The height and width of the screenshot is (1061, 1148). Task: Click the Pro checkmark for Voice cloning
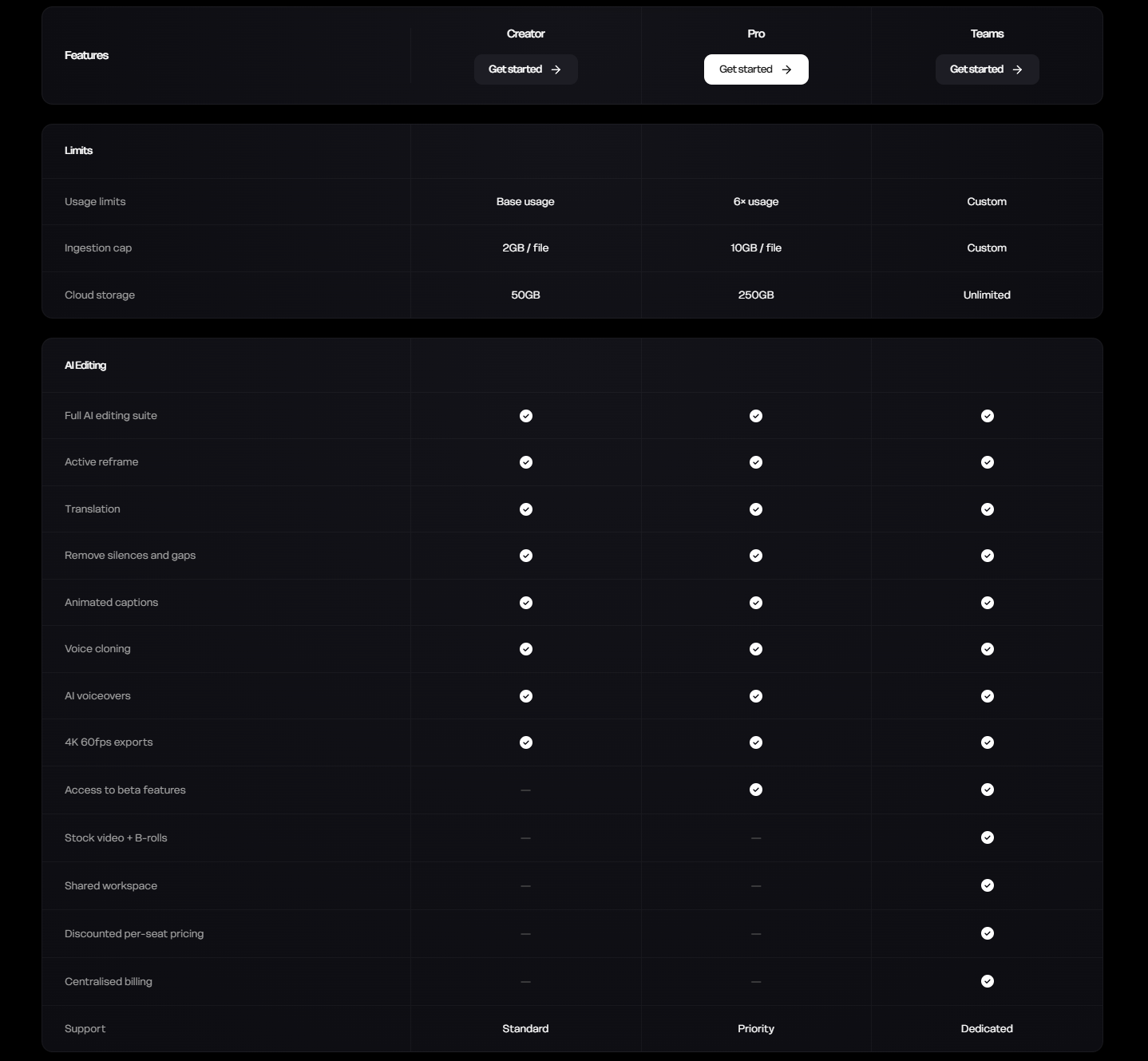[756, 649]
